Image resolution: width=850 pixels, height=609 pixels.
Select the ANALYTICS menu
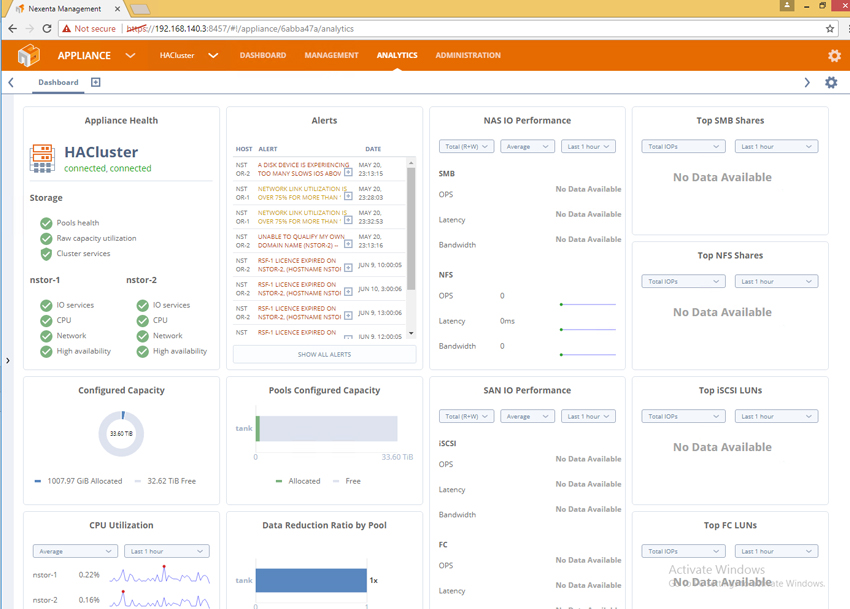[x=397, y=55]
